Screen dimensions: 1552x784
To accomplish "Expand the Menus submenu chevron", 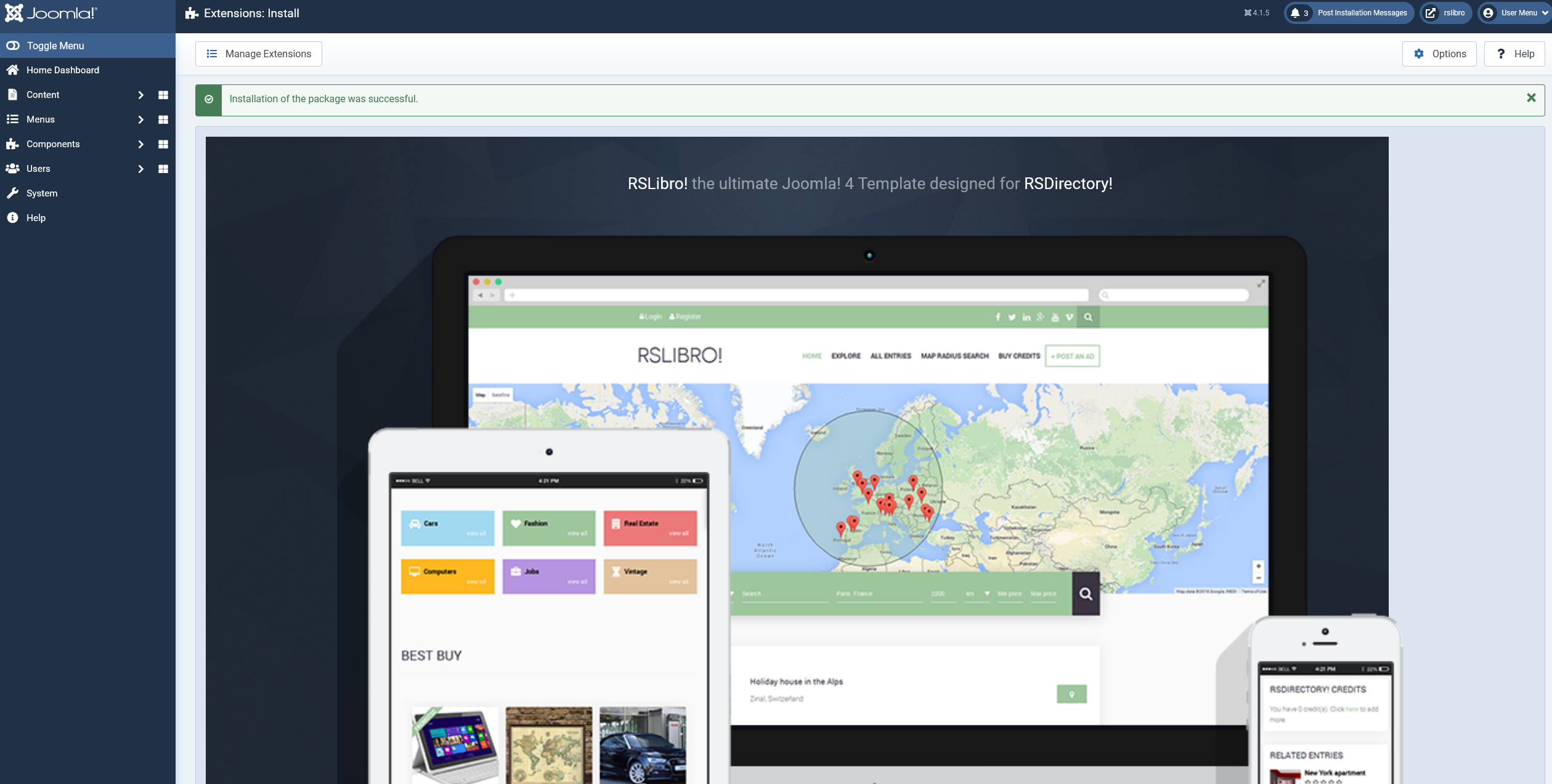I will (x=140, y=119).
